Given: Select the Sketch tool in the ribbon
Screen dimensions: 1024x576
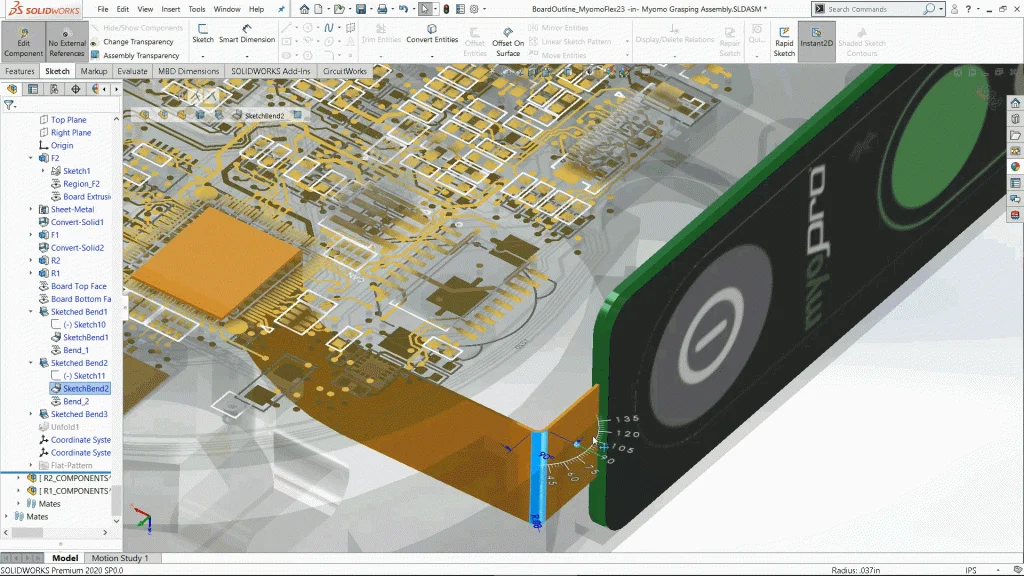Looking at the screenshot, I should [x=203, y=34].
